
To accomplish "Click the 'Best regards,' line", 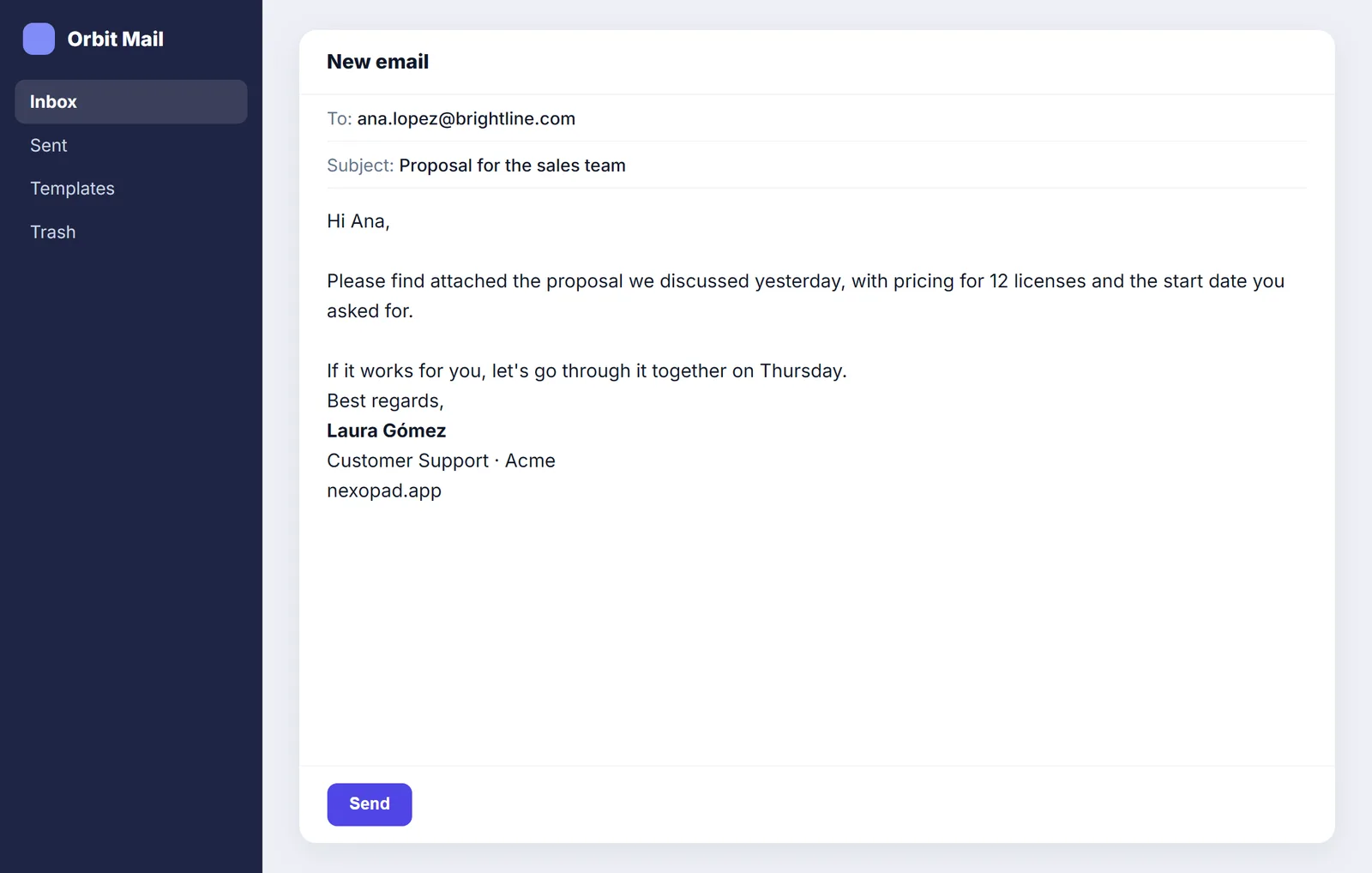I will coord(385,400).
